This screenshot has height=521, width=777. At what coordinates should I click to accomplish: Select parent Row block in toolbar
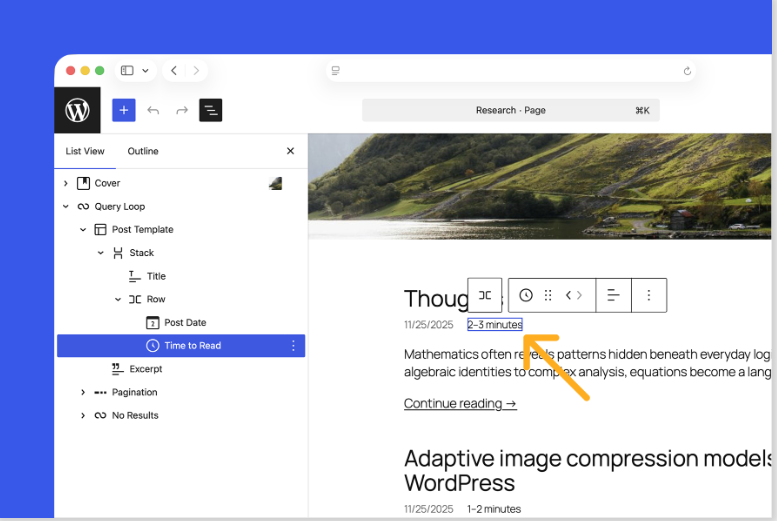pos(485,295)
